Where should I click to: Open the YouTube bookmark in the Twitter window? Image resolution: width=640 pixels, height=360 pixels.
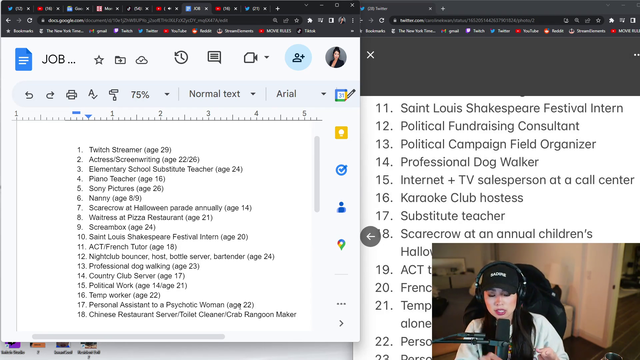[527, 31]
